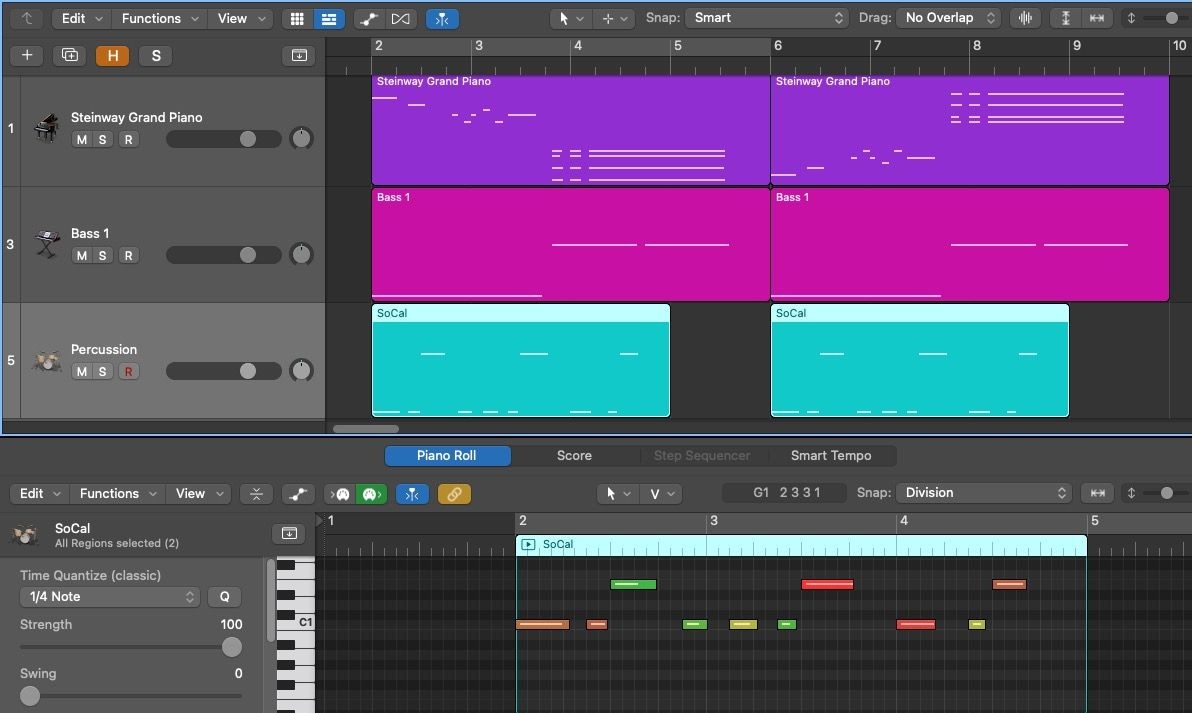Select the Percussion drum kit track icon
The width and height of the screenshot is (1192, 713).
point(46,361)
